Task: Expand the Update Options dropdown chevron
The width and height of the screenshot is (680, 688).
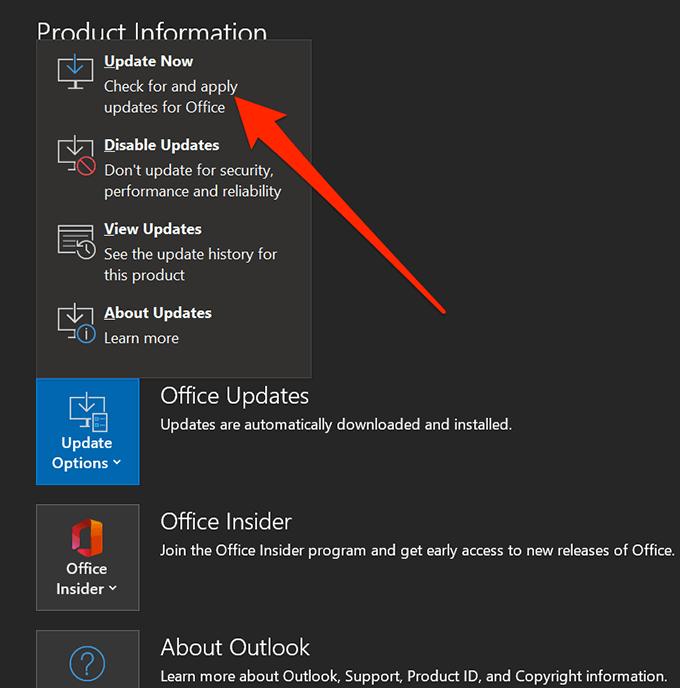Action: [x=118, y=463]
